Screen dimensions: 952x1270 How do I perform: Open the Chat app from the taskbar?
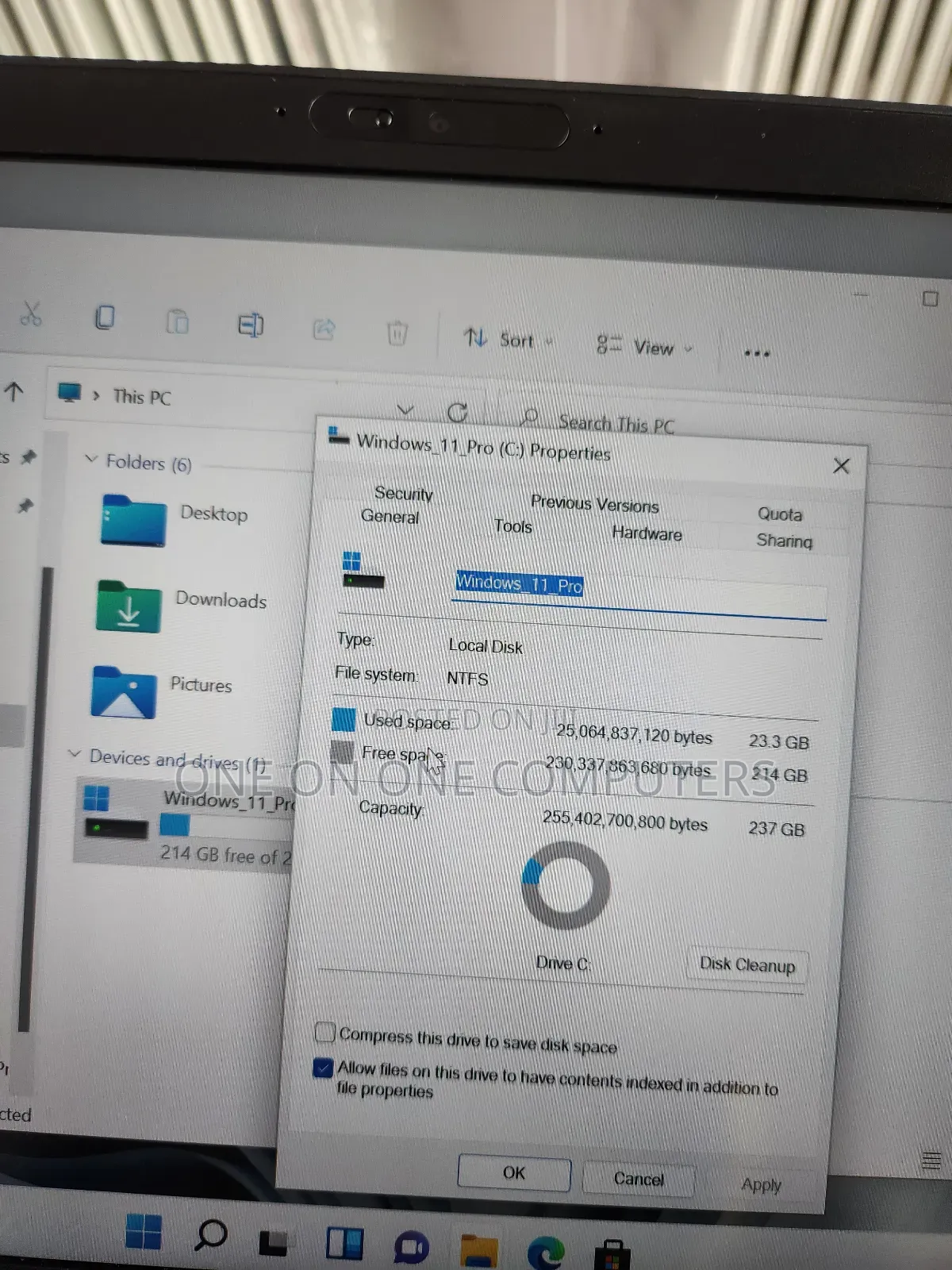(x=411, y=1247)
